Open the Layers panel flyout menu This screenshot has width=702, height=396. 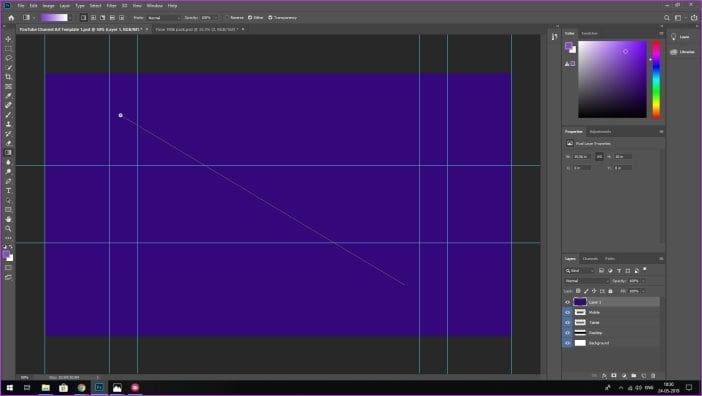[x=661, y=259]
